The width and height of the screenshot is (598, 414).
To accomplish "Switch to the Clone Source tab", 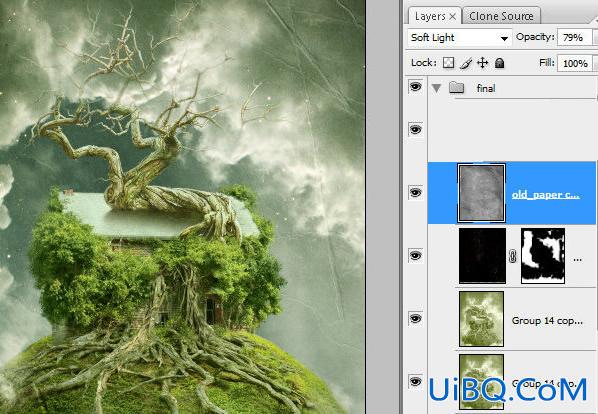I will pos(501,16).
